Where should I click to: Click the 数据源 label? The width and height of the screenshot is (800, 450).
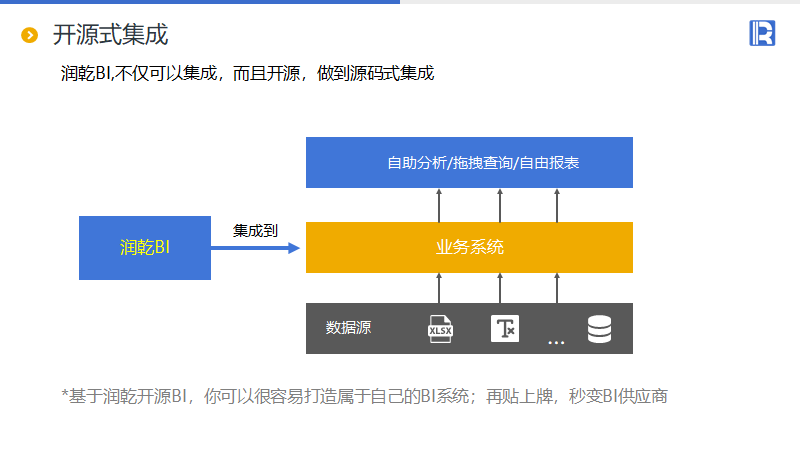click(348, 328)
